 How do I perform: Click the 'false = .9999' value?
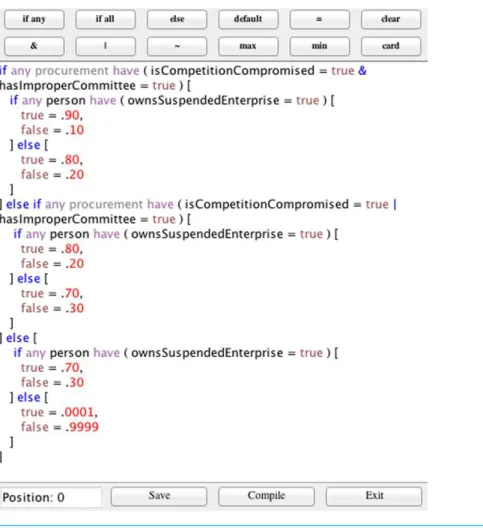click(x=60, y=427)
